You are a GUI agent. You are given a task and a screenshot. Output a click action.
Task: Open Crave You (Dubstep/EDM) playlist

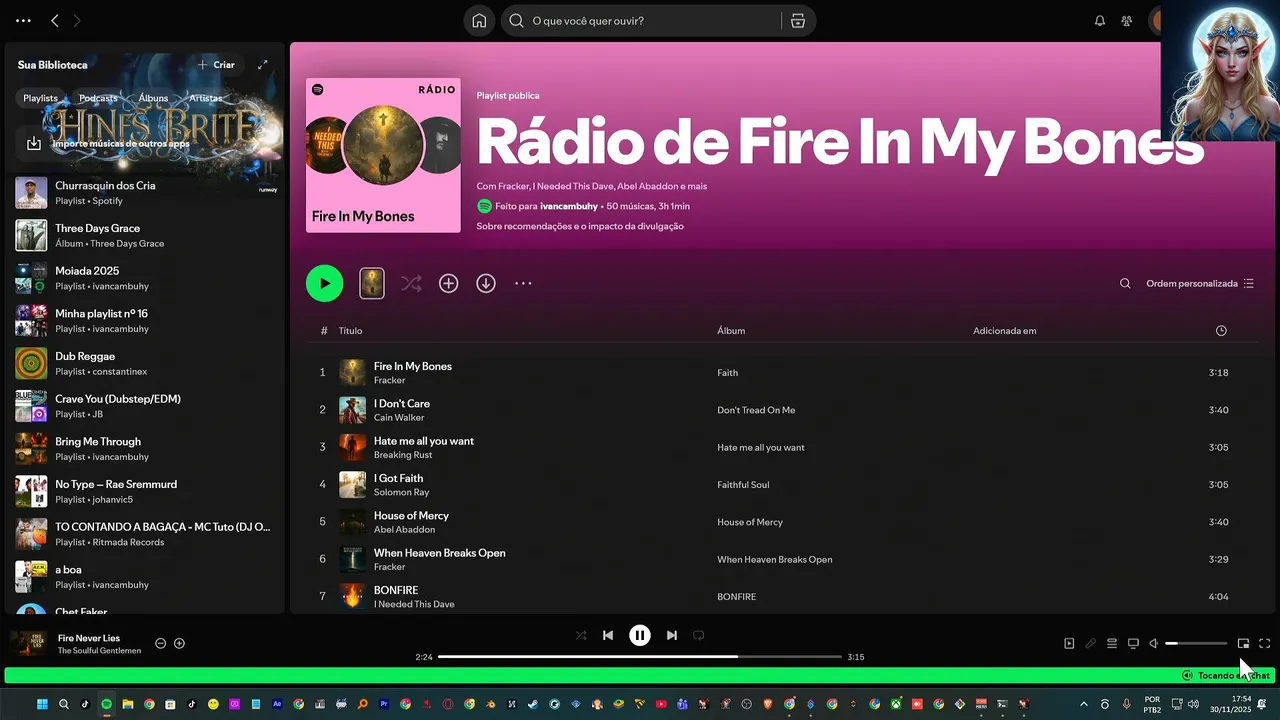pos(145,406)
